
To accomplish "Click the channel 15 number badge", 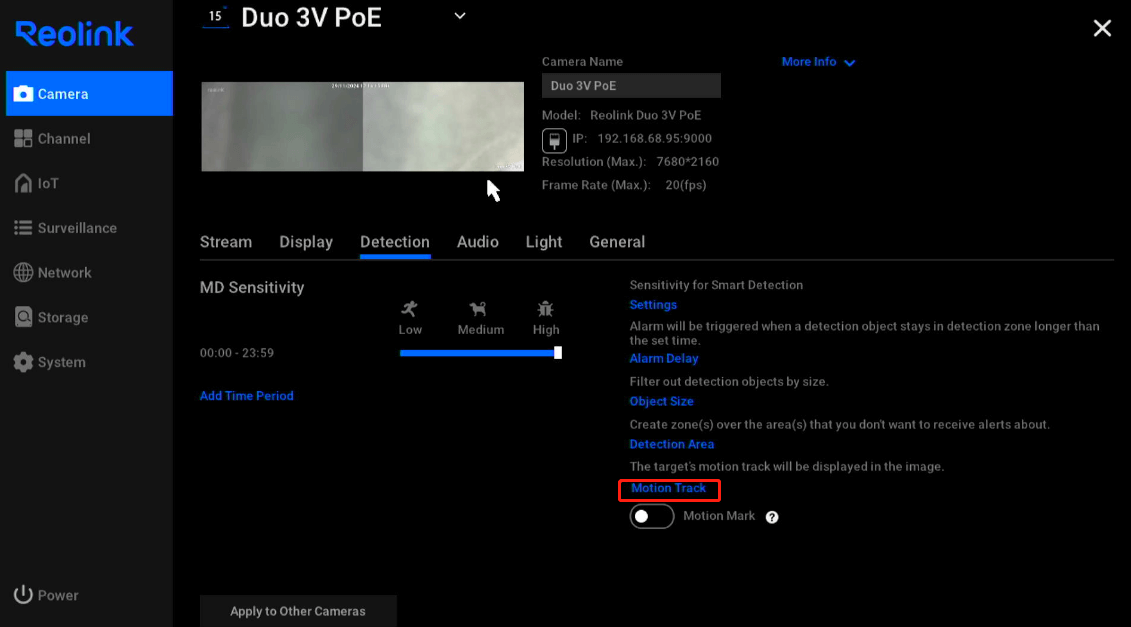I will point(215,17).
